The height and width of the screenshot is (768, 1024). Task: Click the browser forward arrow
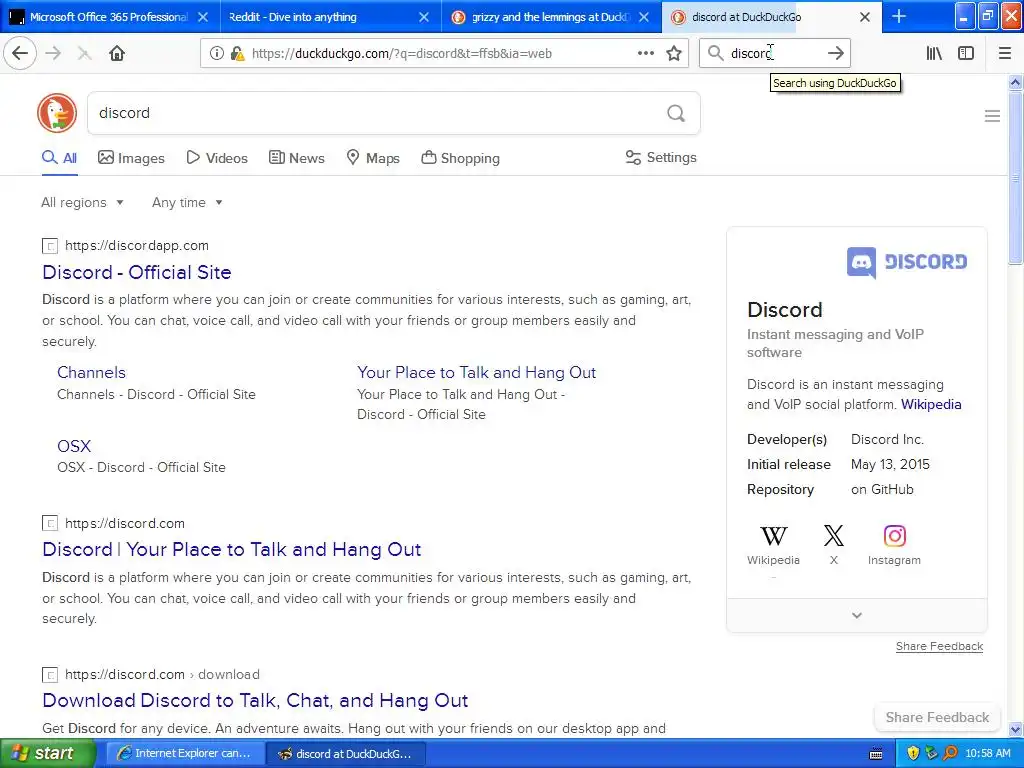tap(54, 54)
